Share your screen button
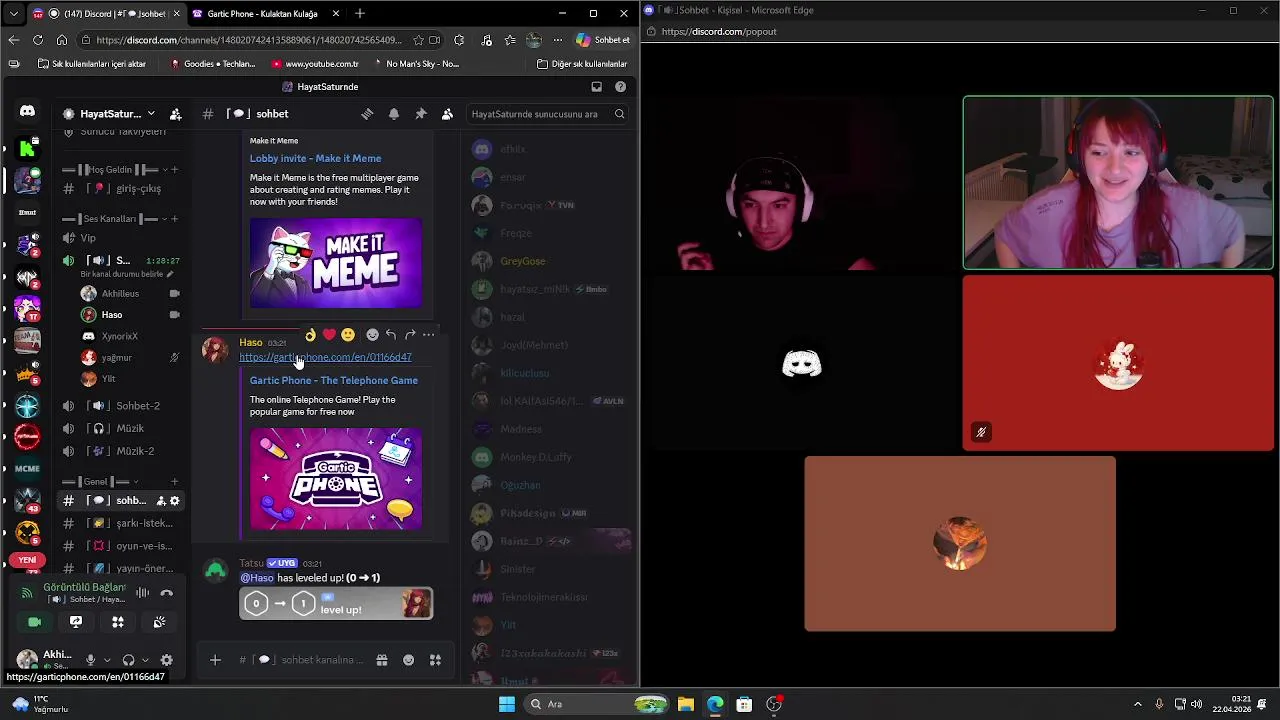1280x720 pixels. pos(76,622)
